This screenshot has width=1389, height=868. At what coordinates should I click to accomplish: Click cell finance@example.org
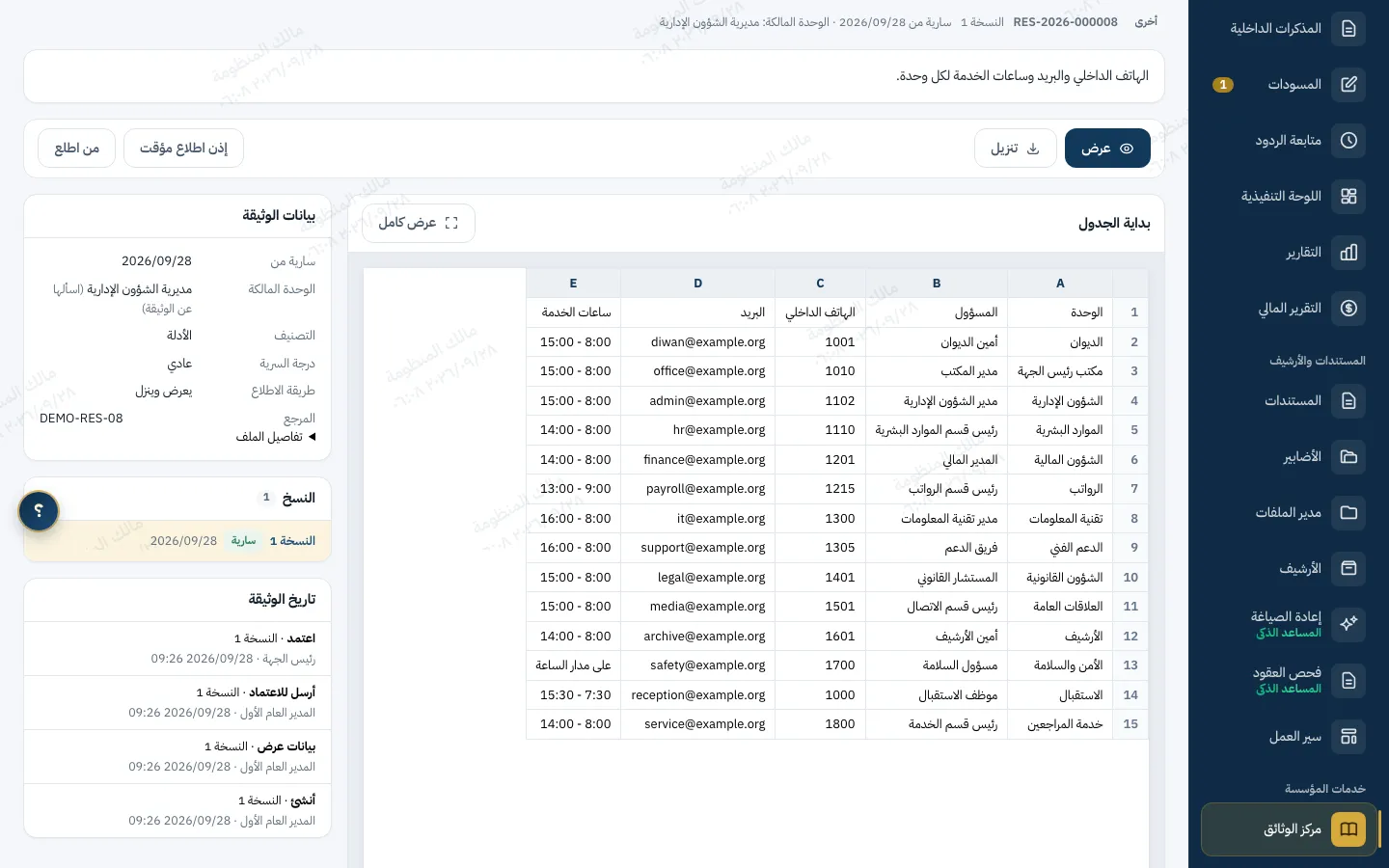click(698, 460)
